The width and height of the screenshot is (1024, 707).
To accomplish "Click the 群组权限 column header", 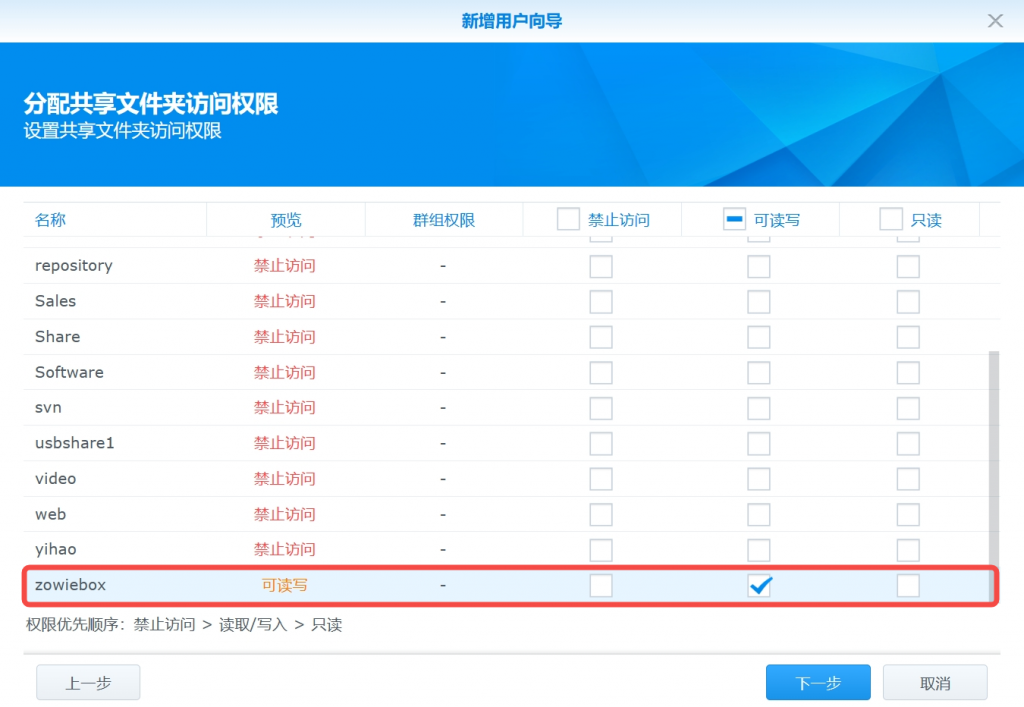I will pyautogui.click(x=443, y=220).
